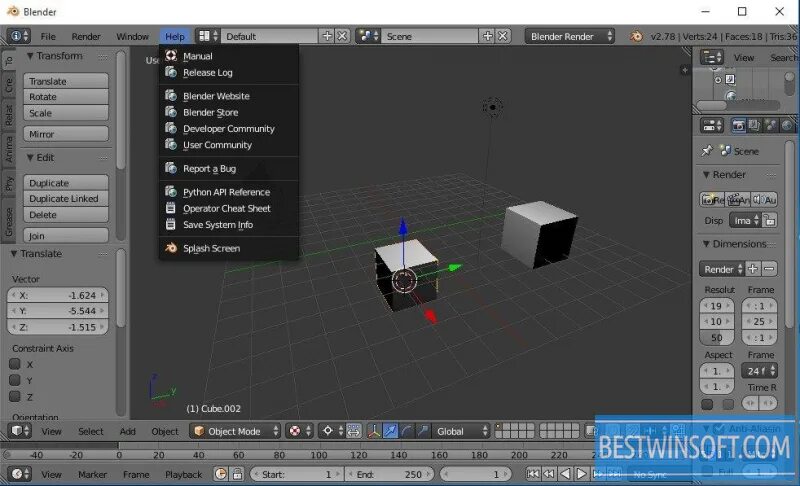The image size is (800, 486).
Task: Click the add render preset plus button
Action: point(753,269)
